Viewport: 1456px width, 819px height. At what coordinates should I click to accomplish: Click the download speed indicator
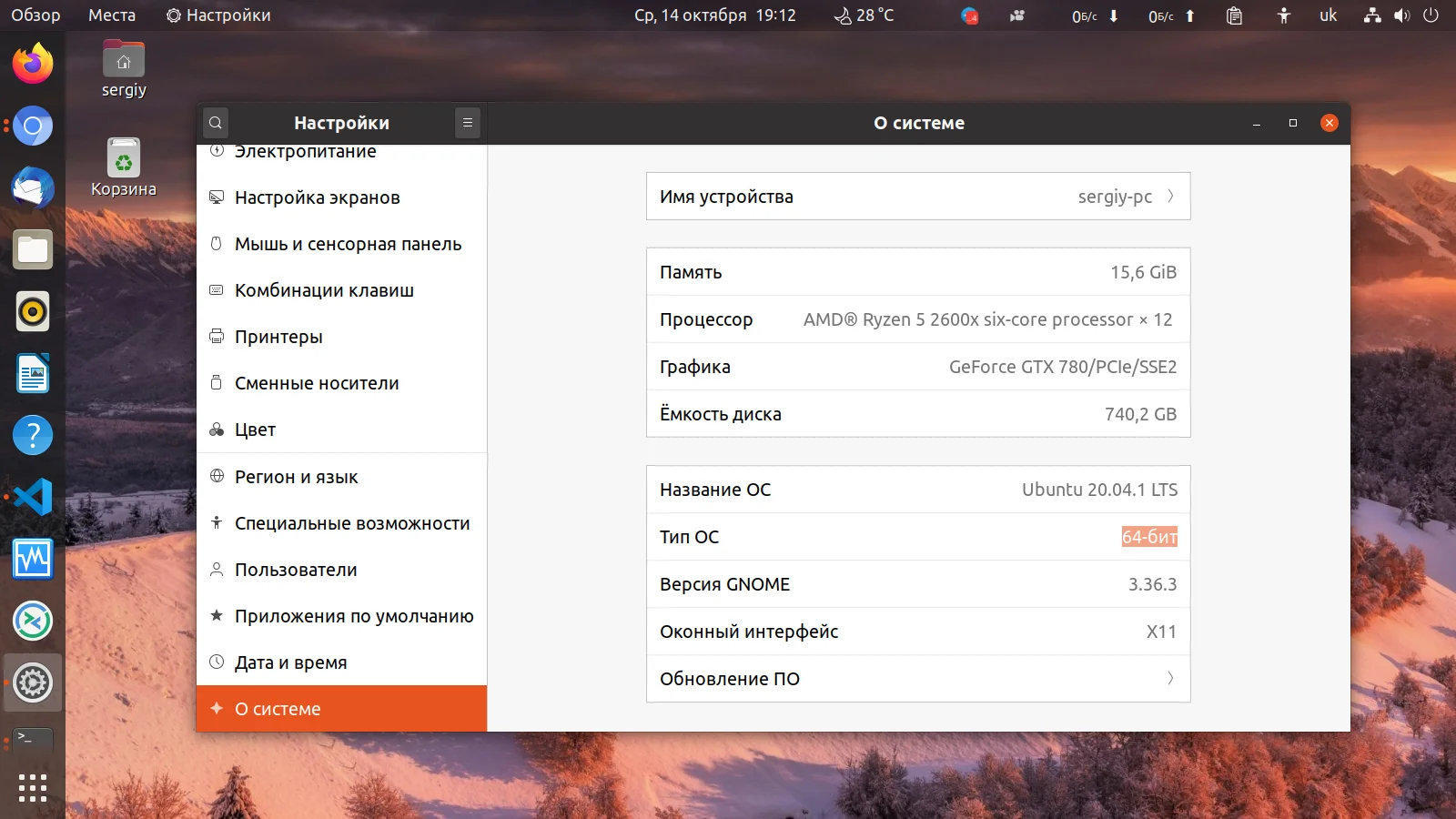coord(1095,15)
